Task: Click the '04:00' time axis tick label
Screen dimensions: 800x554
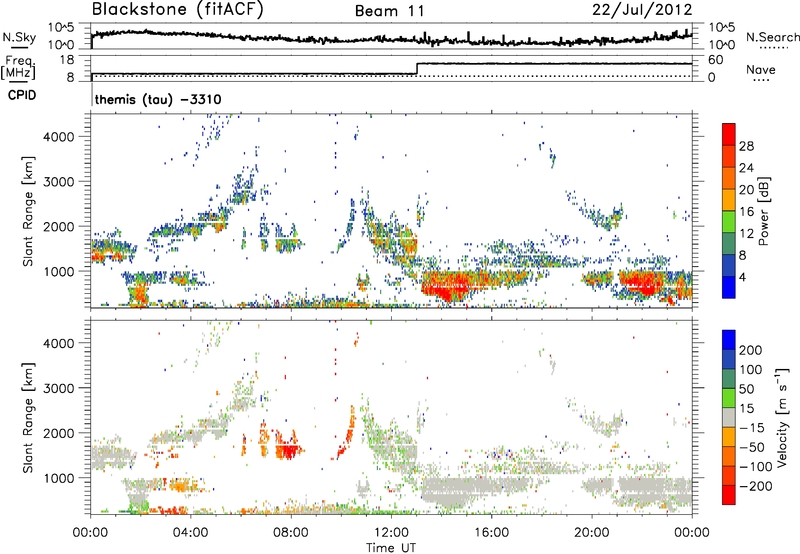Action: point(191,533)
